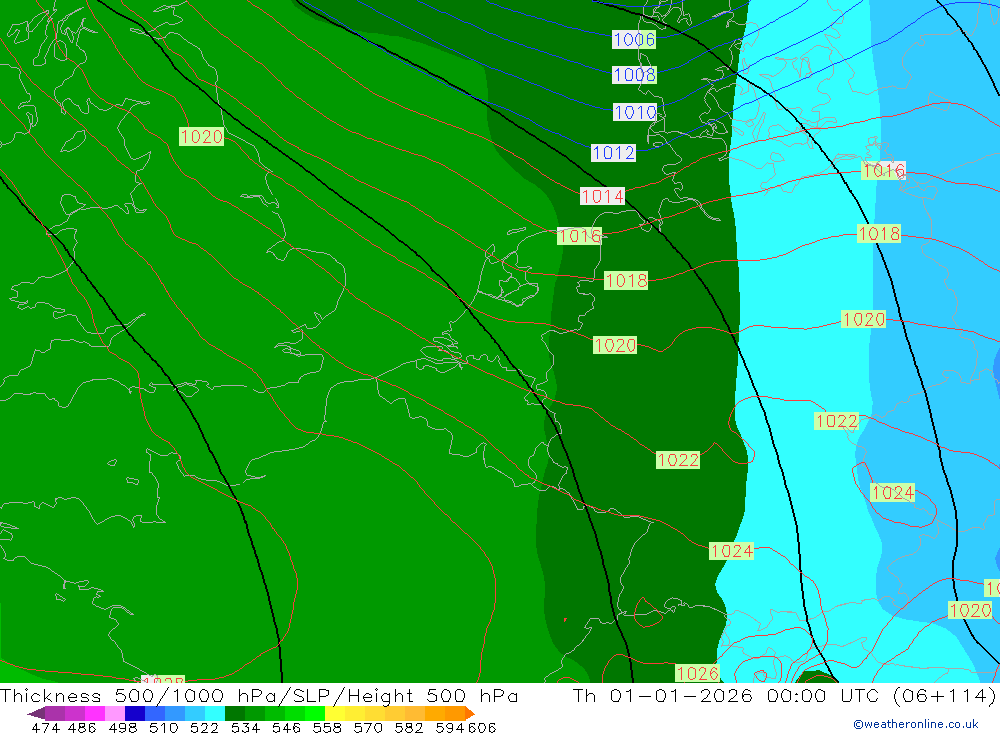Click the 1024 label inside the closed contour loop
The height and width of the screenshot is (733, 1000).
click(x=893, y=492)
